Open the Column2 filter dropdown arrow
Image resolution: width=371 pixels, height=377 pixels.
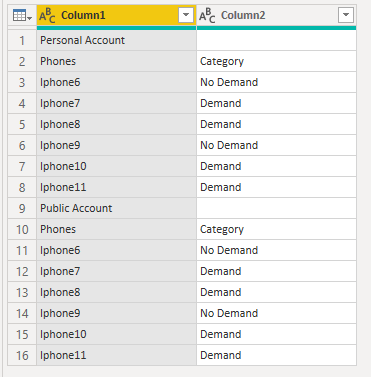pyautogui.click(x=346, y=15)
